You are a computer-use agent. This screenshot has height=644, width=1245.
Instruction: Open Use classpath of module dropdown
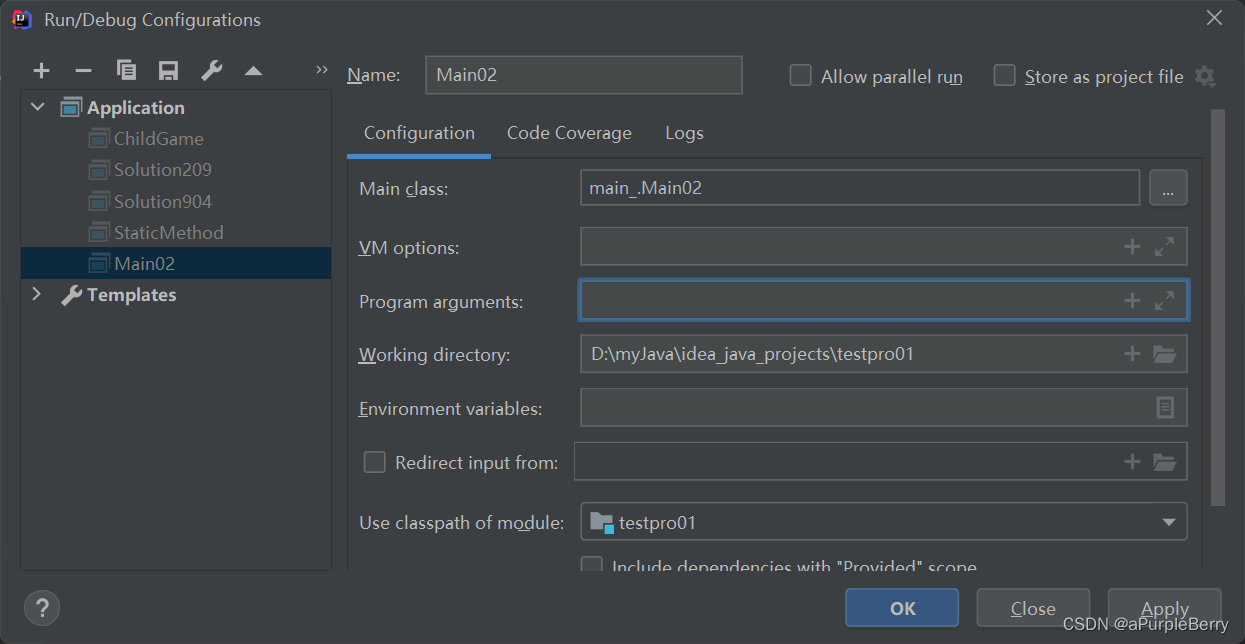click(883, 521)
